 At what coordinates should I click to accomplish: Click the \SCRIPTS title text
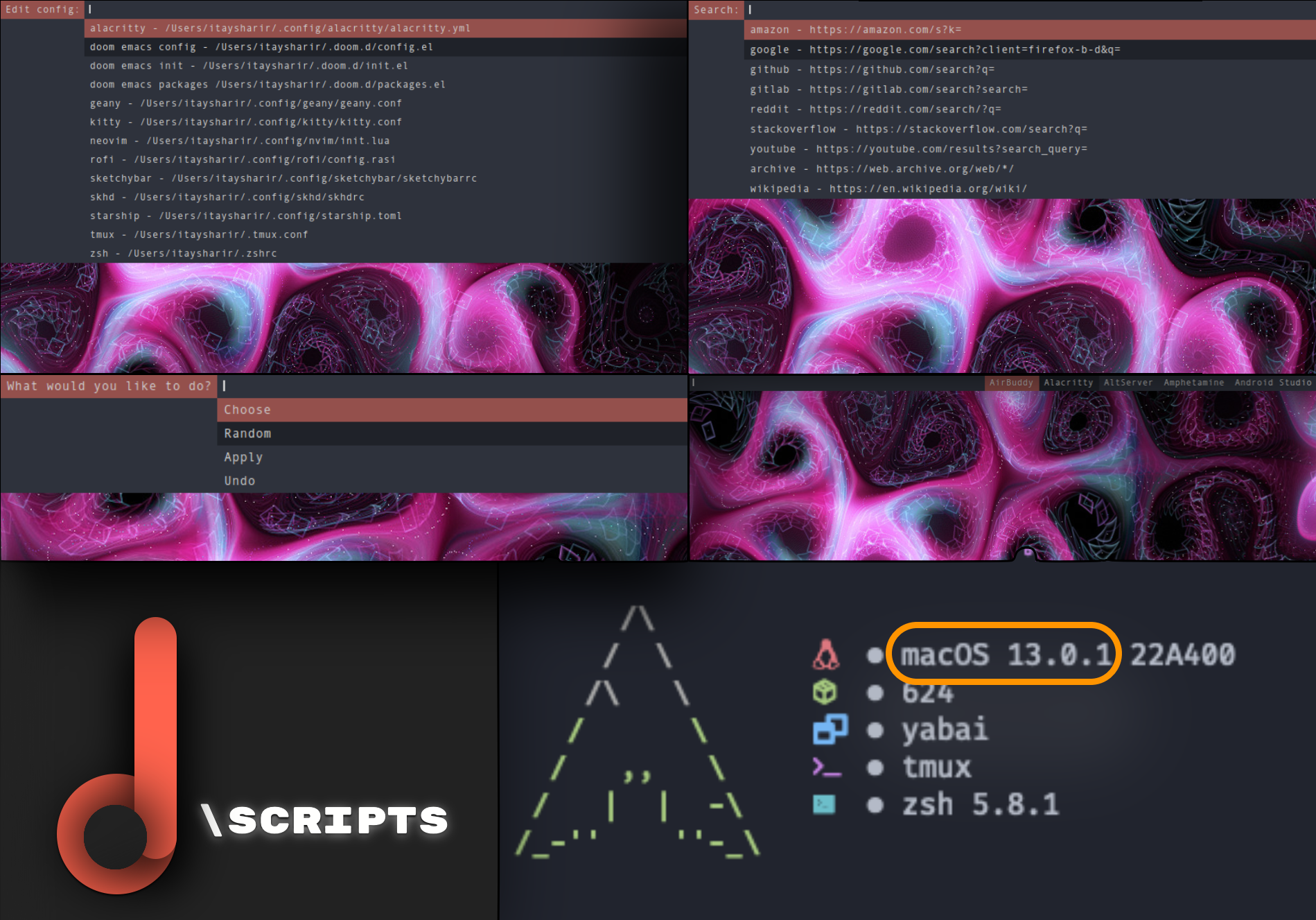(325, 820)
